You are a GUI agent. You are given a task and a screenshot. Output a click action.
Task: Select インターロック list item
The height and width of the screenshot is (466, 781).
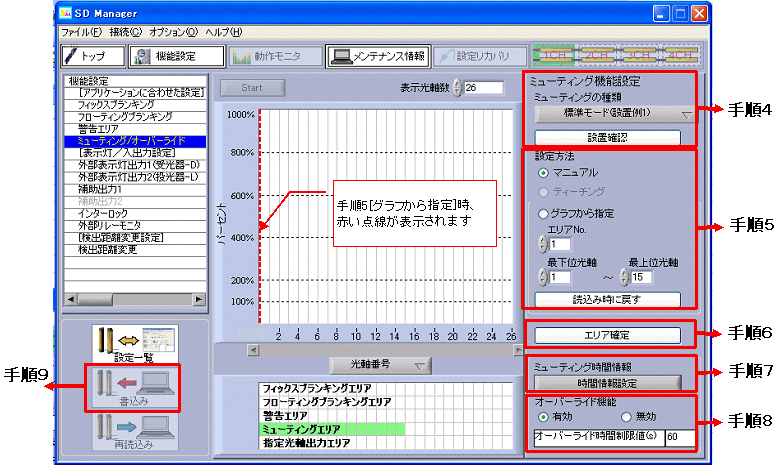135,214
